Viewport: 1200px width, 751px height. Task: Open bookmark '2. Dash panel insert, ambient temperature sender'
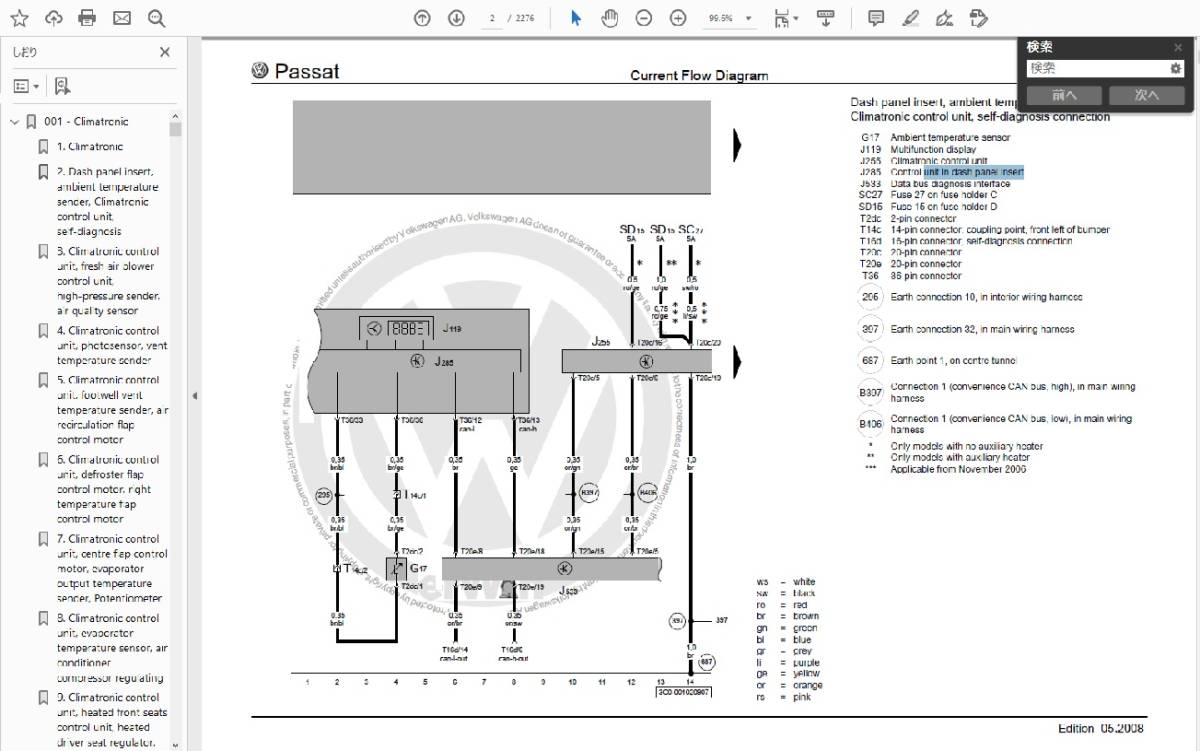[107, 202]
